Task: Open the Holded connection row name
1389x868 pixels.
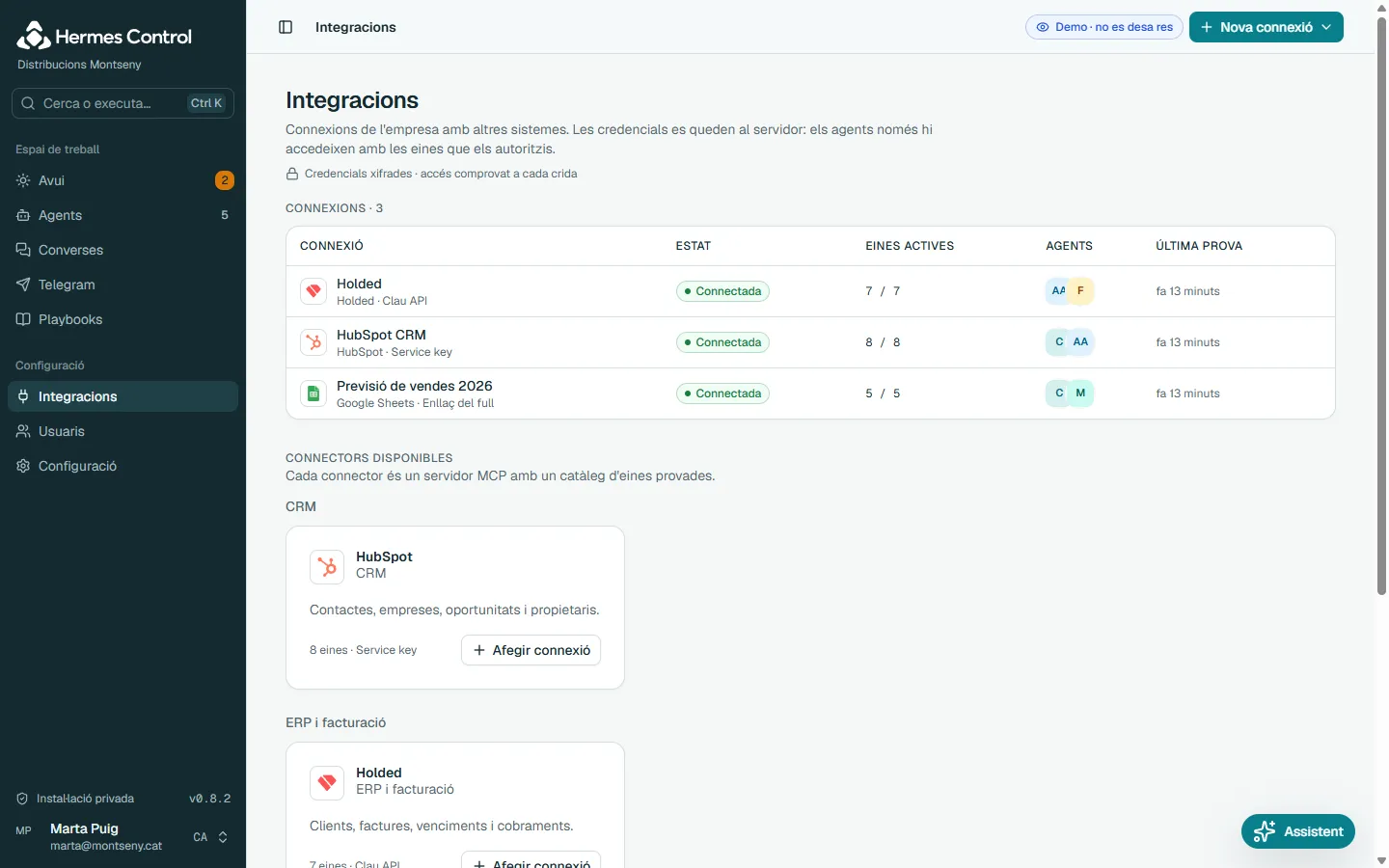Action: tap(359, 284)
